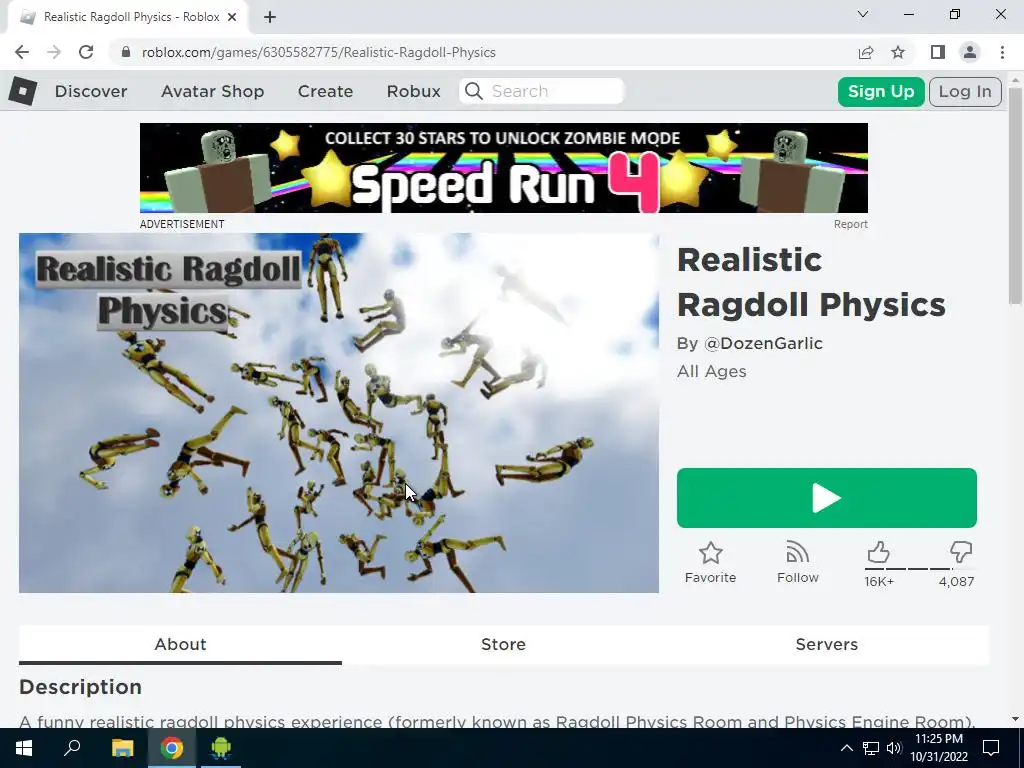1024x768 pixels.
Task: Open the tab search dropdown chevron
Action: click(863, 14)
